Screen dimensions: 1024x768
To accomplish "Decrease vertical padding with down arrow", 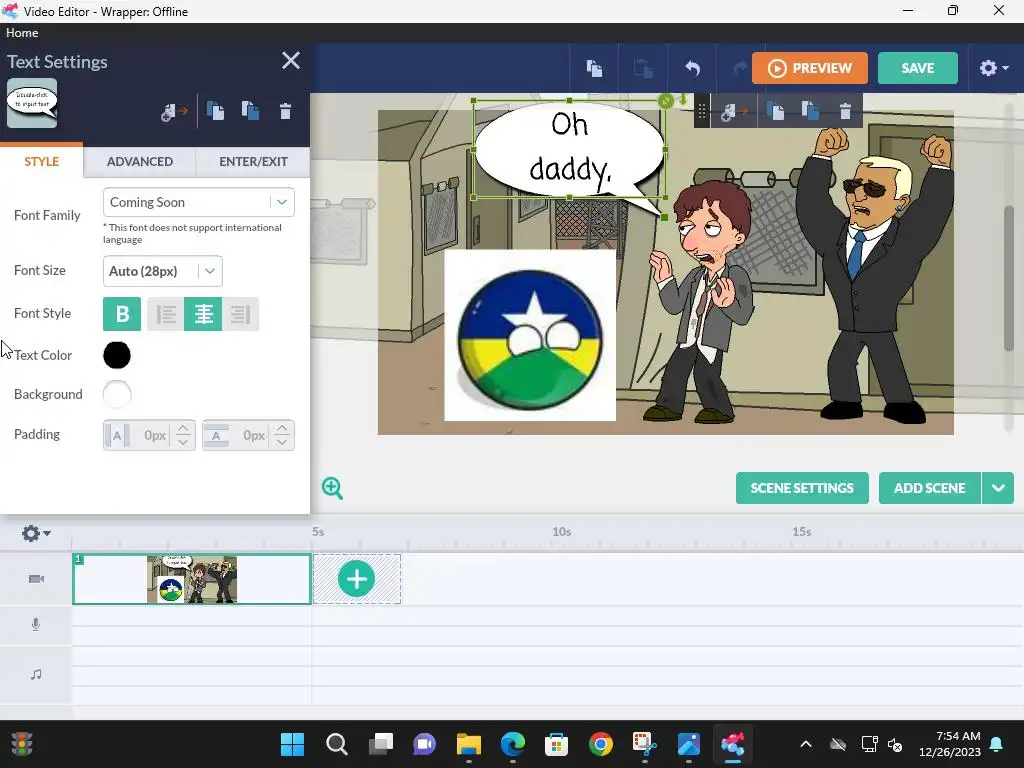I will 281,442.
